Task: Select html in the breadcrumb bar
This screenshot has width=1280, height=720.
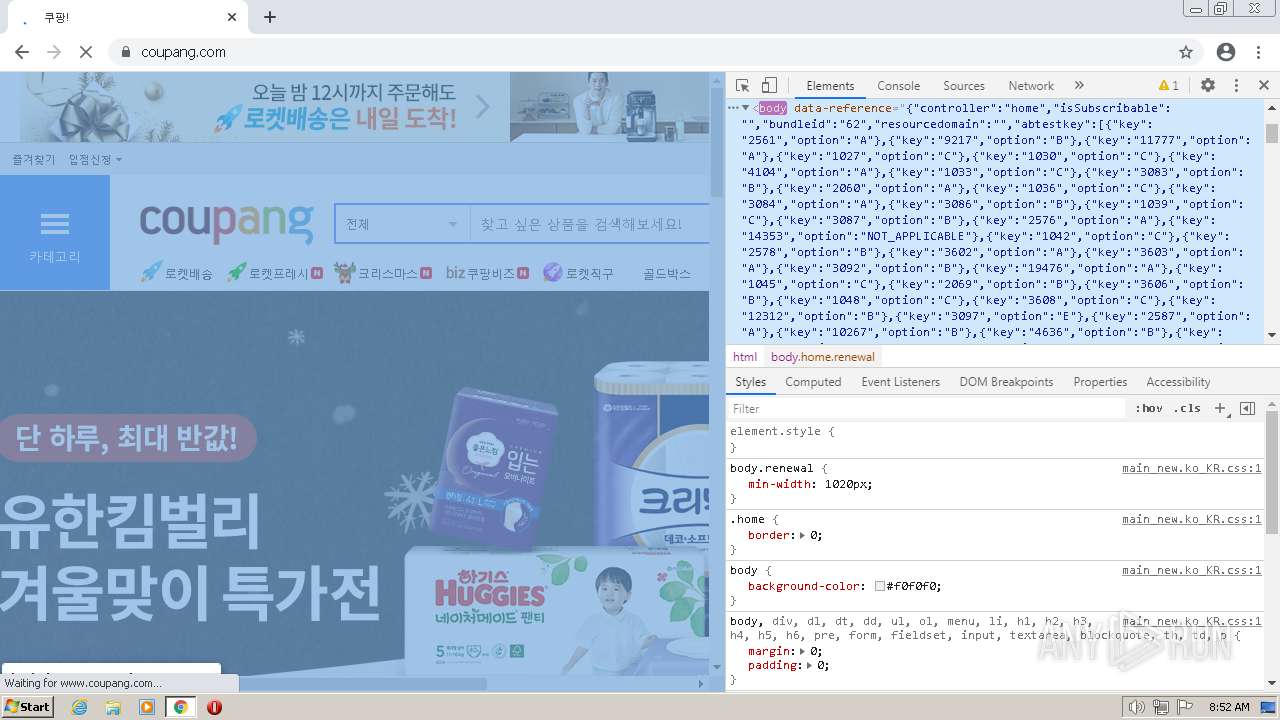Action: tap(745, 357)
